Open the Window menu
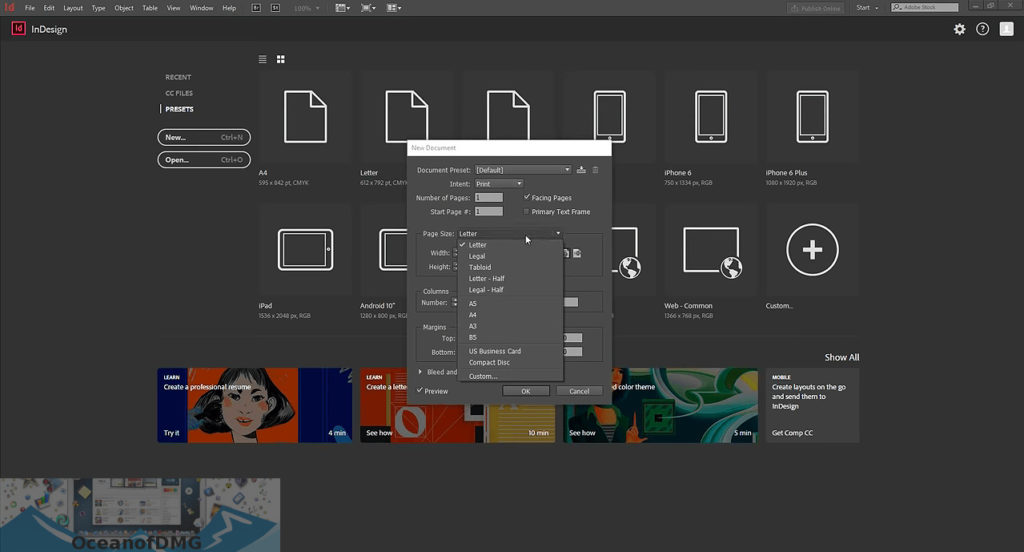The width and height of the screenshot is (1024, 552). click(201, 8)
